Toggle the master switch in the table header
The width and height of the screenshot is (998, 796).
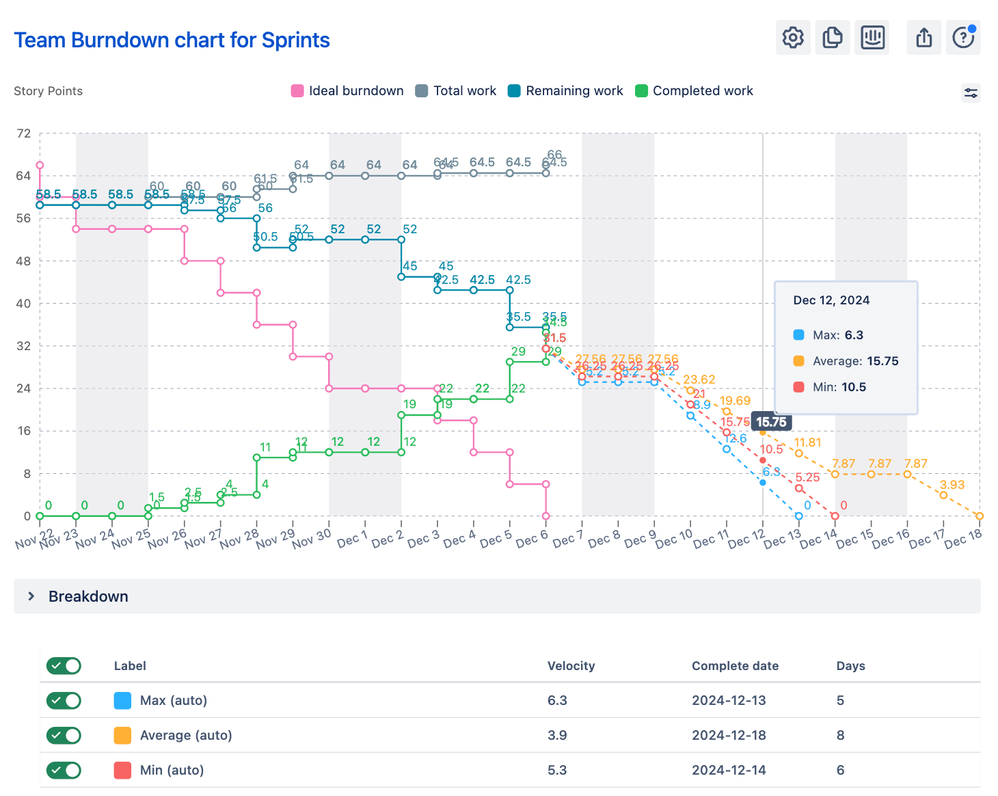tap(64, 665)
